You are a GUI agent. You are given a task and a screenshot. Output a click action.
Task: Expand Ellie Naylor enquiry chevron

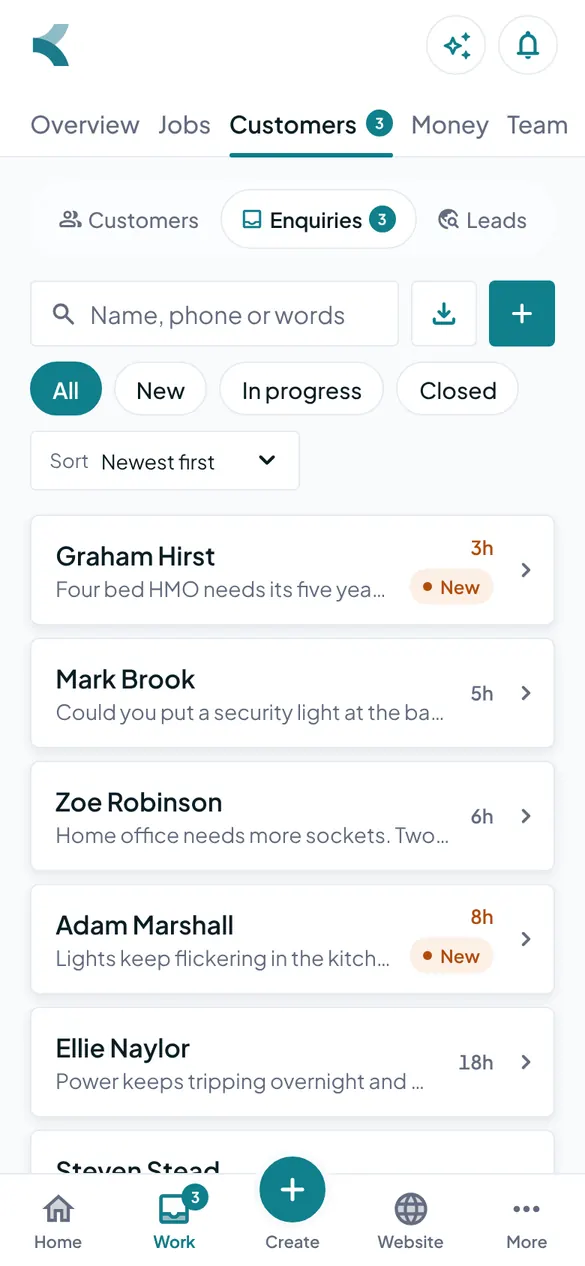(x=526, y=1062)
